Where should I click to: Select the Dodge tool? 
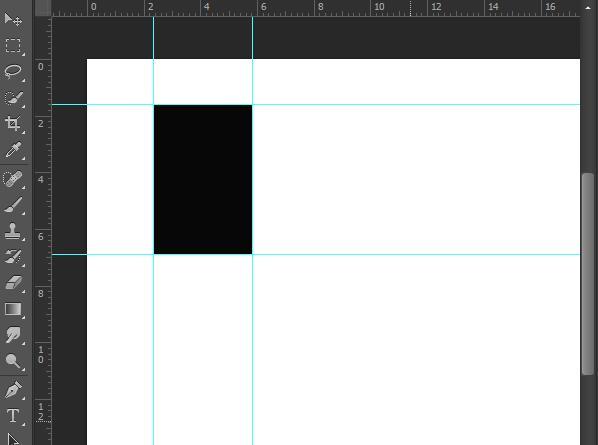13,361
